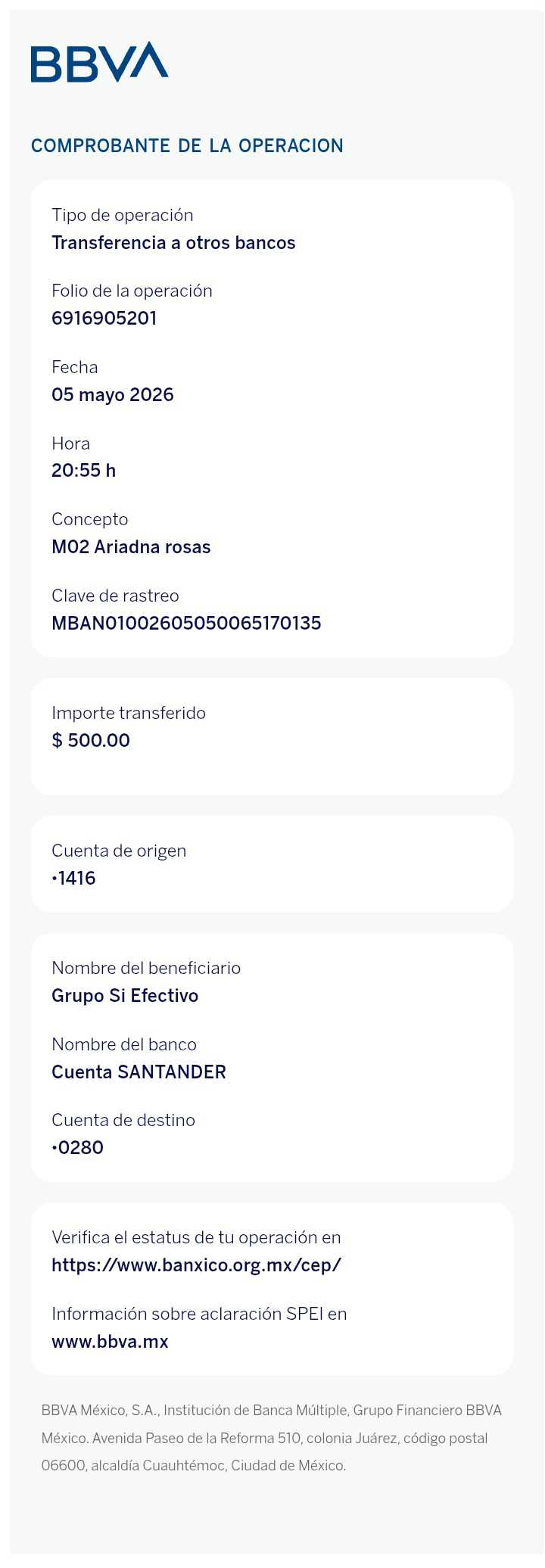Select the date 05 mayo 2026

coord(113,395)
